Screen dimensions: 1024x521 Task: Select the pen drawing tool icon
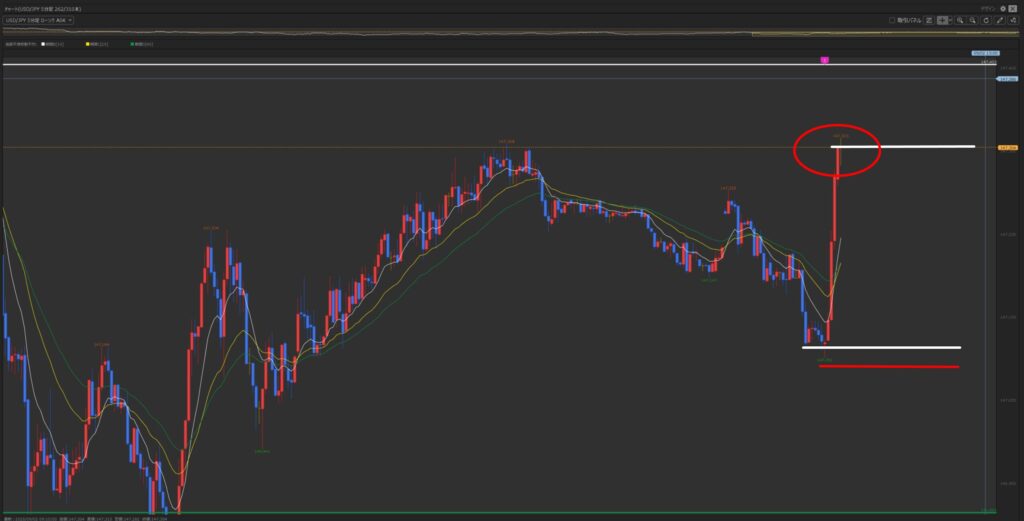click(1000, 20)
